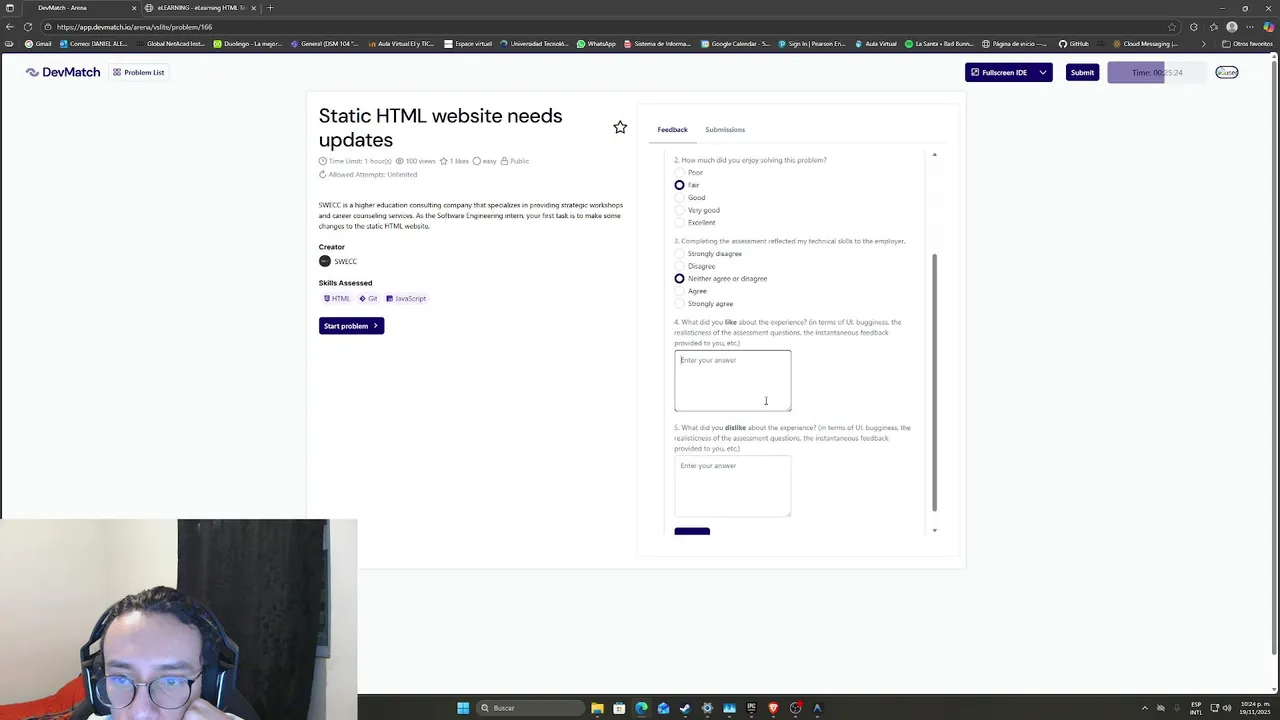Click the Start problem button

[351, 326]
